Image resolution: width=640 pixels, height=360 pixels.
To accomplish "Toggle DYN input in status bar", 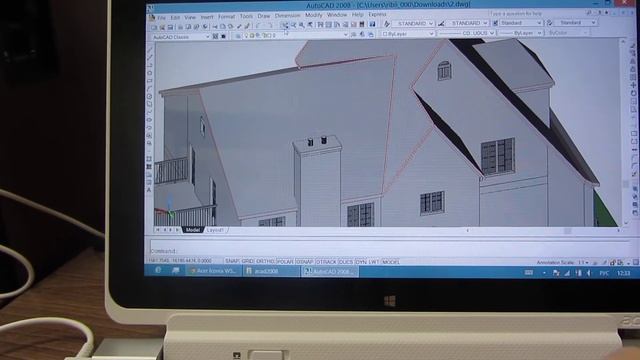I will (x=361, y=262).
